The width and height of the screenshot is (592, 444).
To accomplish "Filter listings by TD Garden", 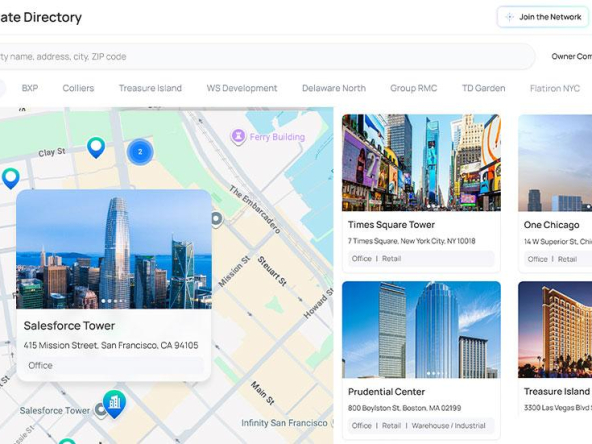I will click(483, 88).
